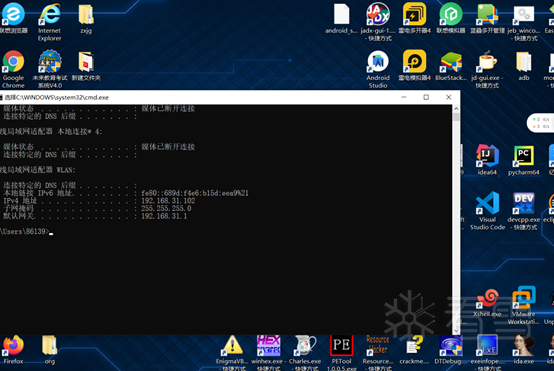The height and width of the screenshot is (371, 554).
Task: Open 联想浏览器 desktop shortcut
Action: tap(13, 18)
